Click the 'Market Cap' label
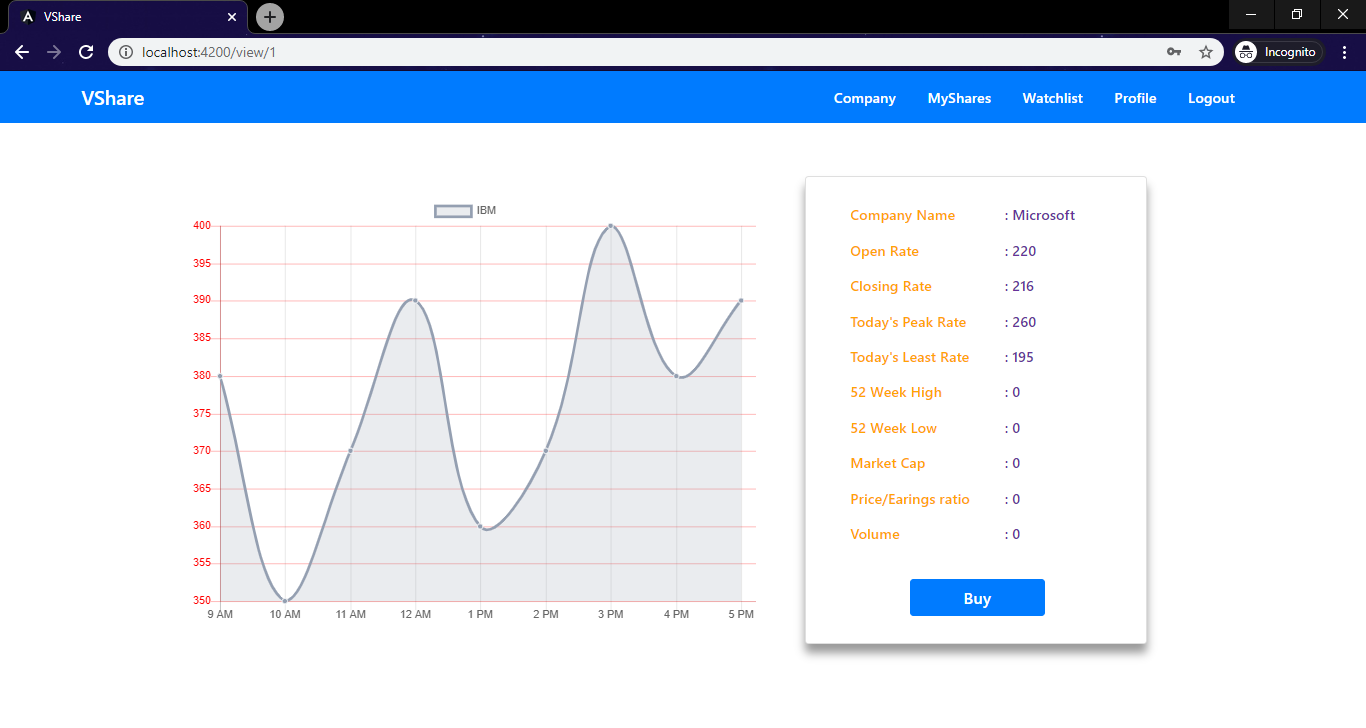 click(x=888, y=463)
